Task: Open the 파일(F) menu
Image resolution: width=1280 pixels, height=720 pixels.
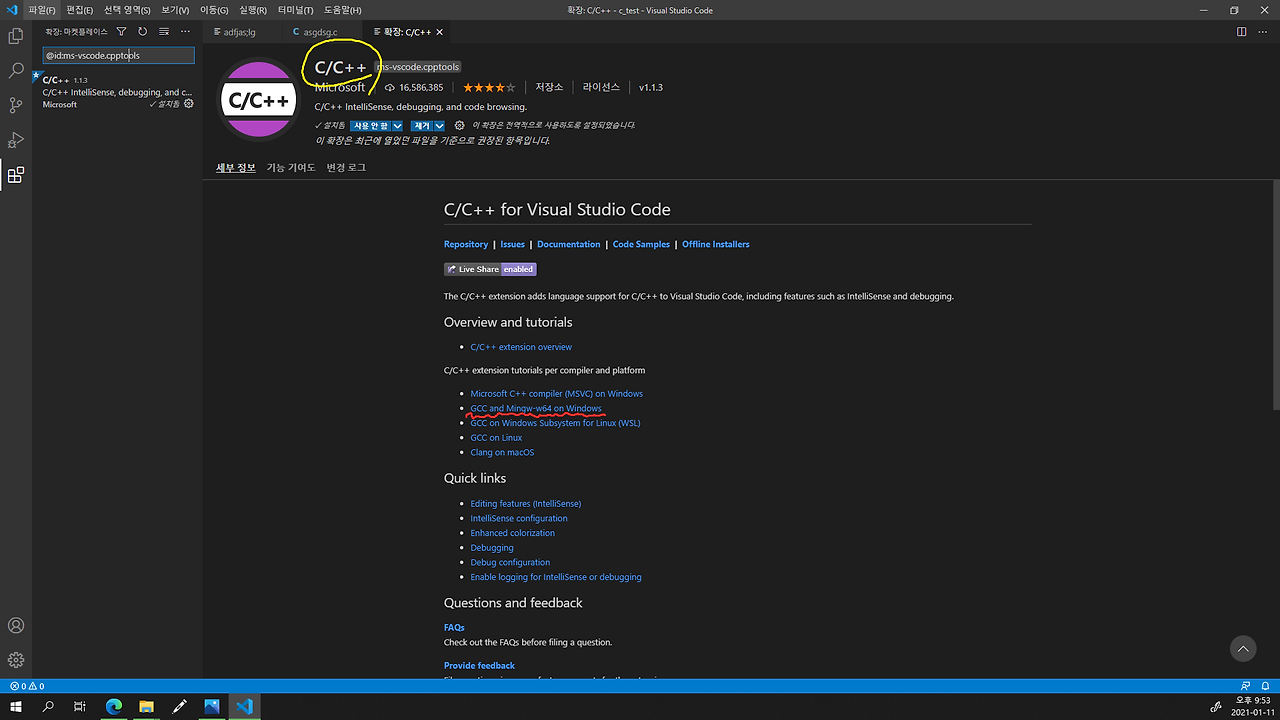Action: point(42,10)
